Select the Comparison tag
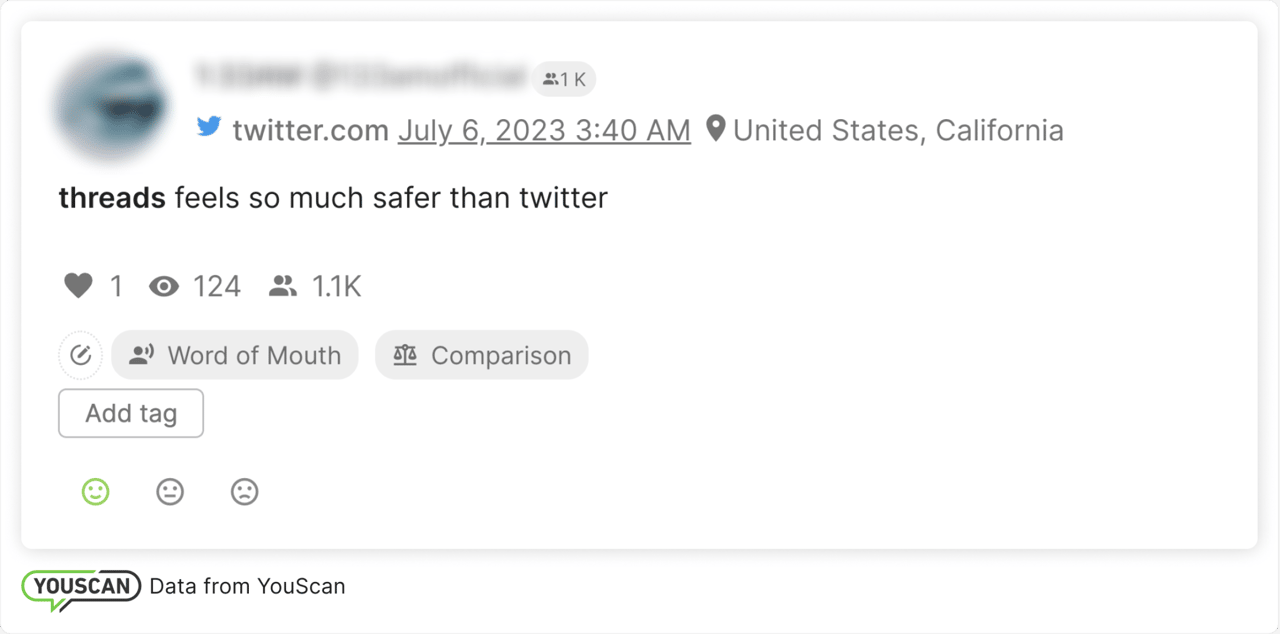This screenshot has width=1280, height=634. click(x=482, y=355)
